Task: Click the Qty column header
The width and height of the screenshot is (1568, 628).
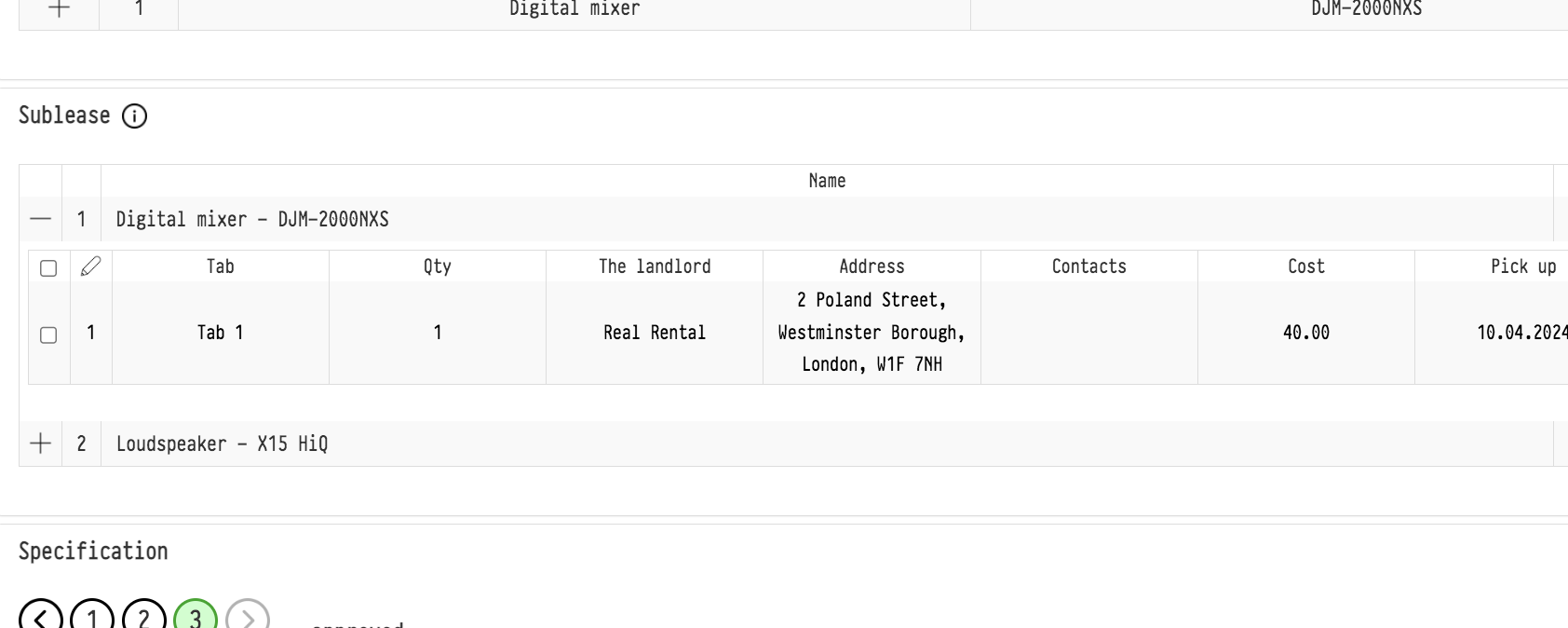Action: [x=437, y=266]
